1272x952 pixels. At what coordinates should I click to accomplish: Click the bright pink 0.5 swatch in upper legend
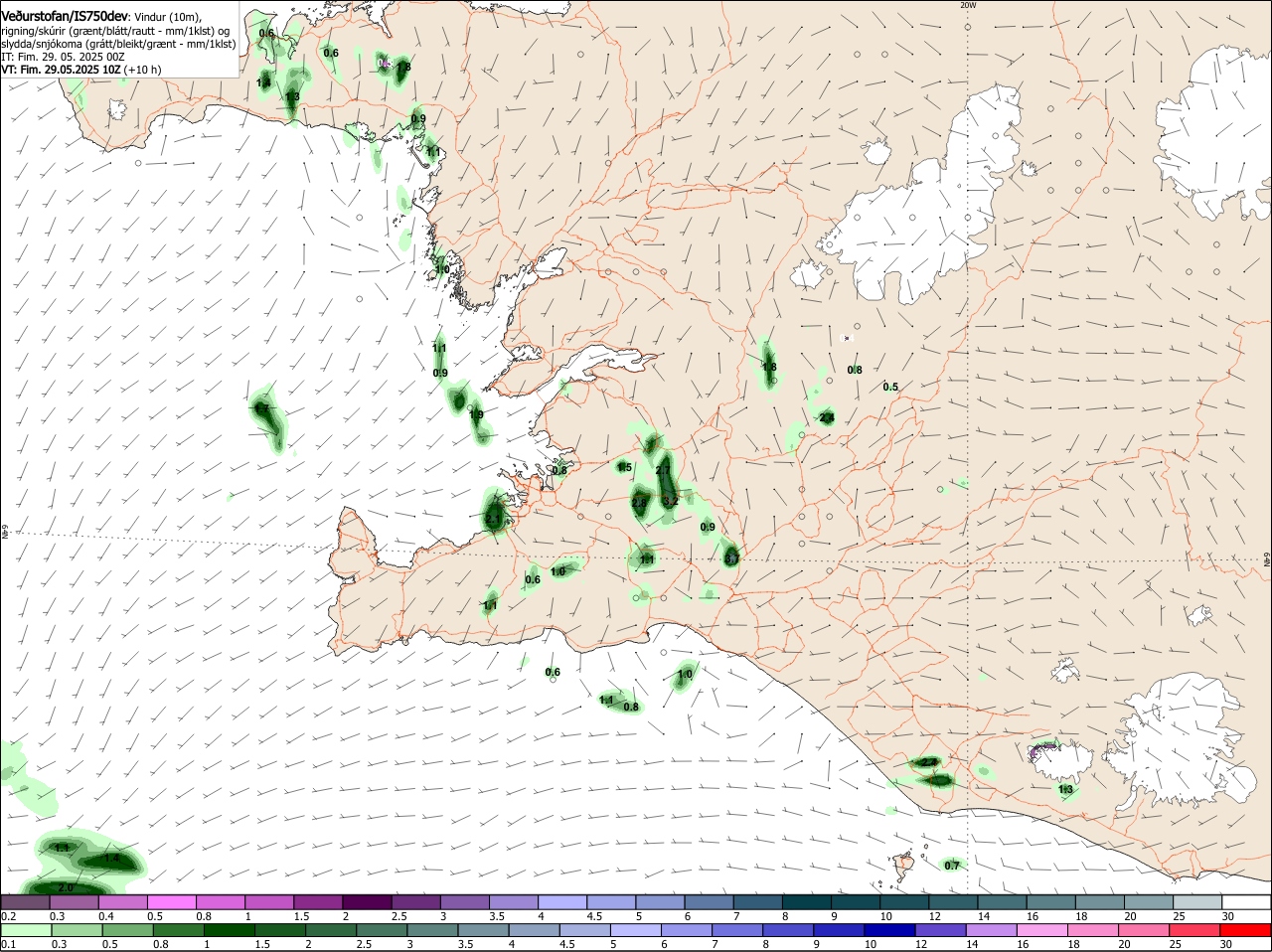pyautogui.click(x=171, y=902)
